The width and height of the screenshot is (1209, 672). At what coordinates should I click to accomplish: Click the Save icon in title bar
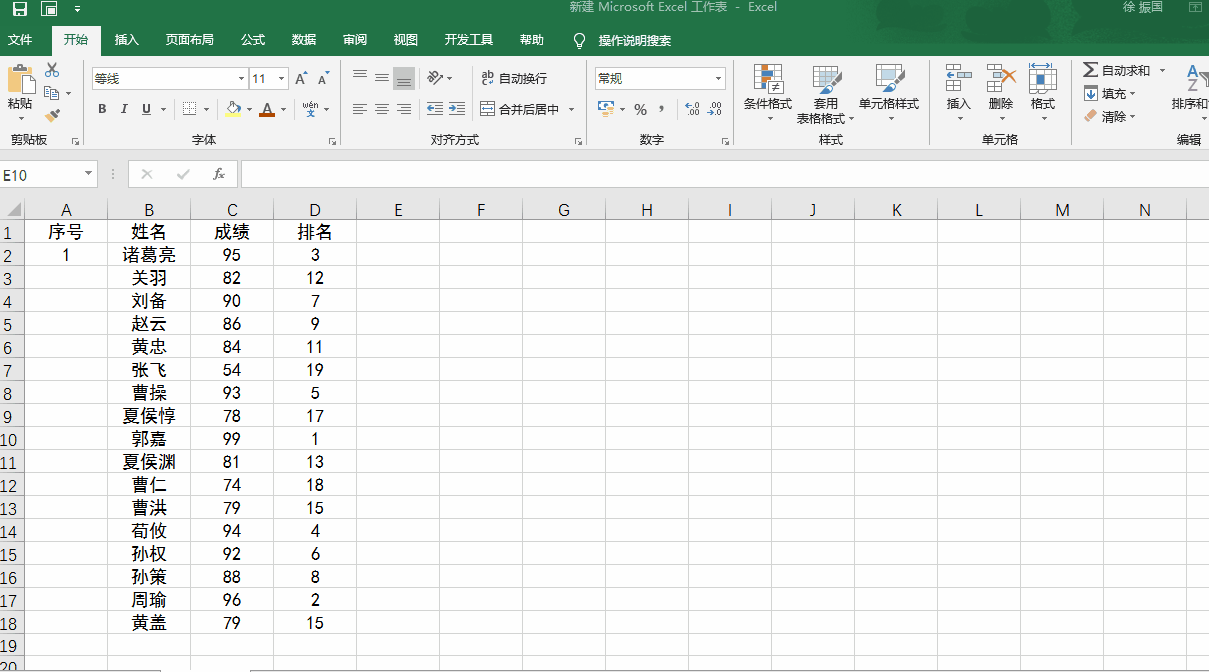coord(19,8)
